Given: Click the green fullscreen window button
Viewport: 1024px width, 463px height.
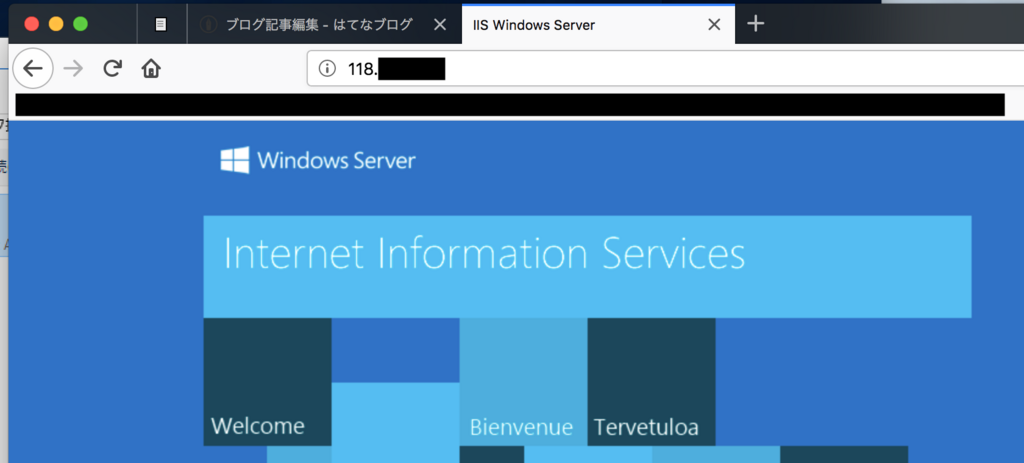Looking at the screenshot, I should [80, 25].
